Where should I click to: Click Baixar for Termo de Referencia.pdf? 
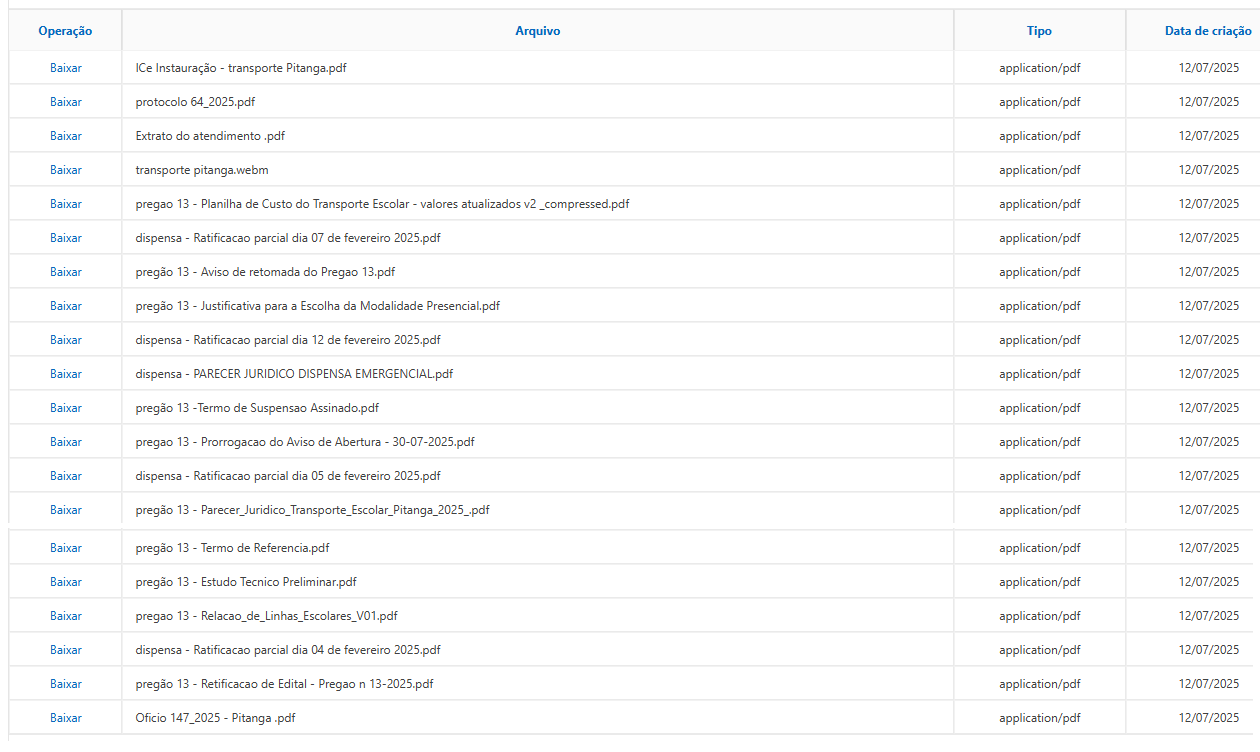66,548
